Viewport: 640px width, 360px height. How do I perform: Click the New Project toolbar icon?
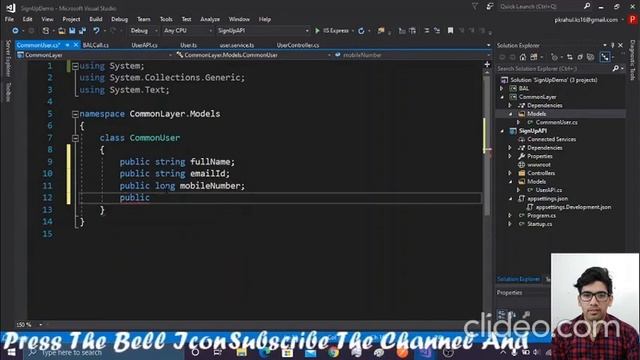(46, 31)
